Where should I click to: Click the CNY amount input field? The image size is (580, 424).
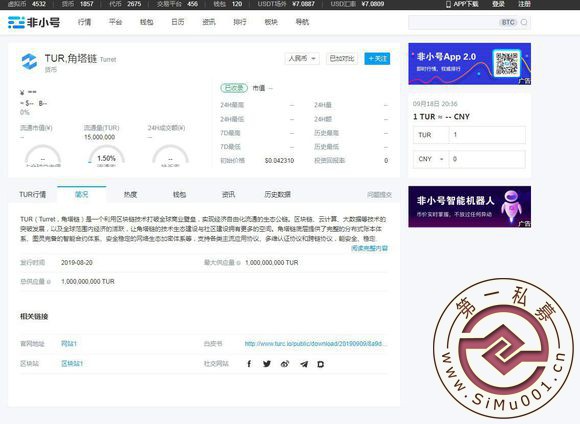click(487, 159)
